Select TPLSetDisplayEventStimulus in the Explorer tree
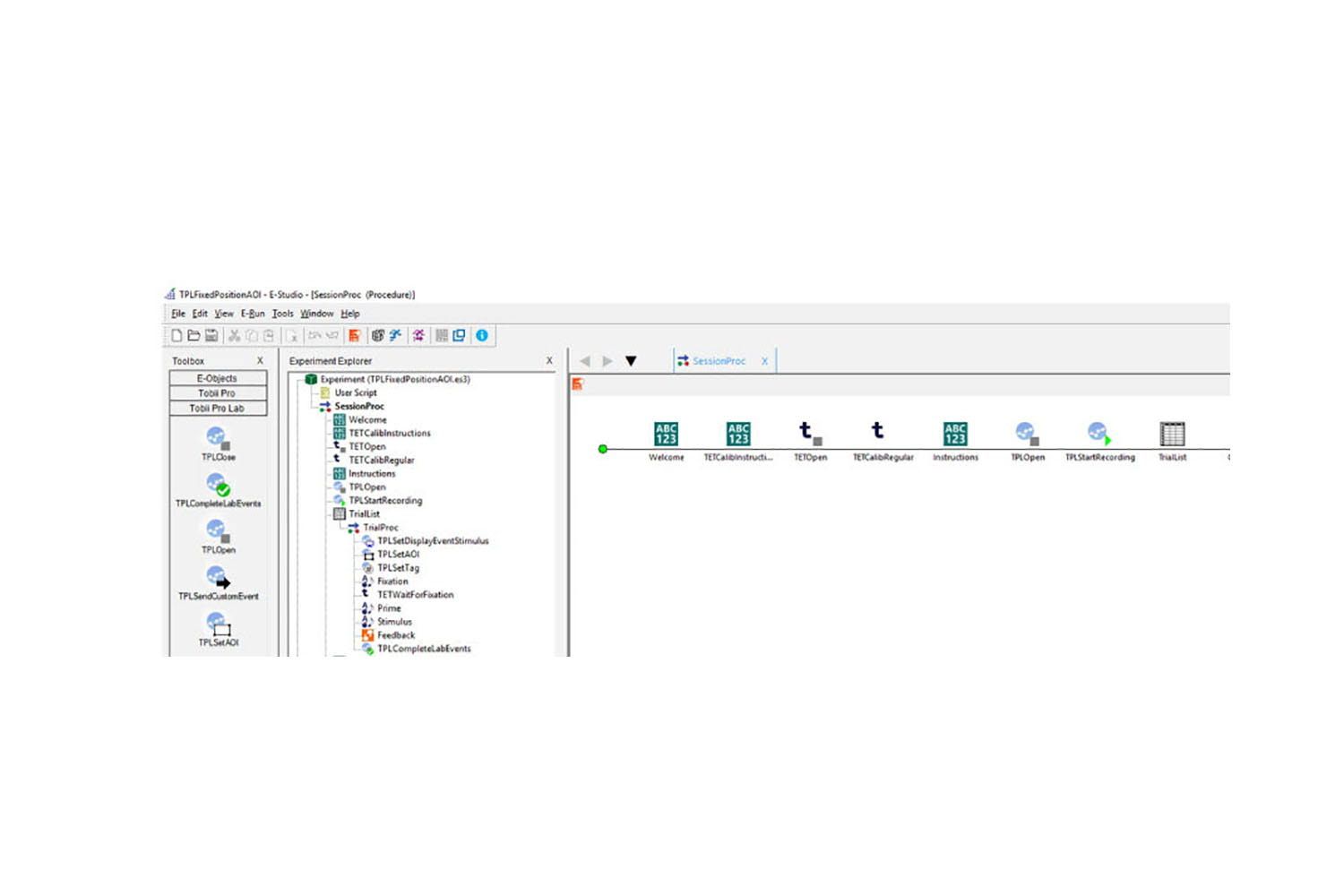The image size is (1344, 896). [426, 541]
